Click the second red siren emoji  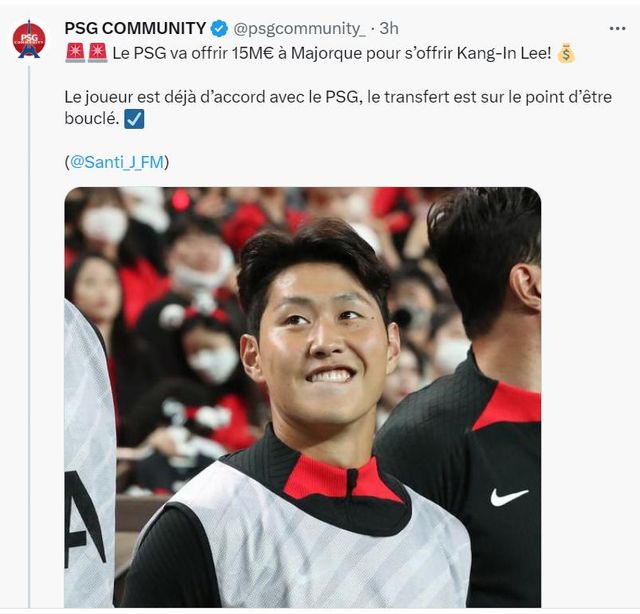[98, 53]
